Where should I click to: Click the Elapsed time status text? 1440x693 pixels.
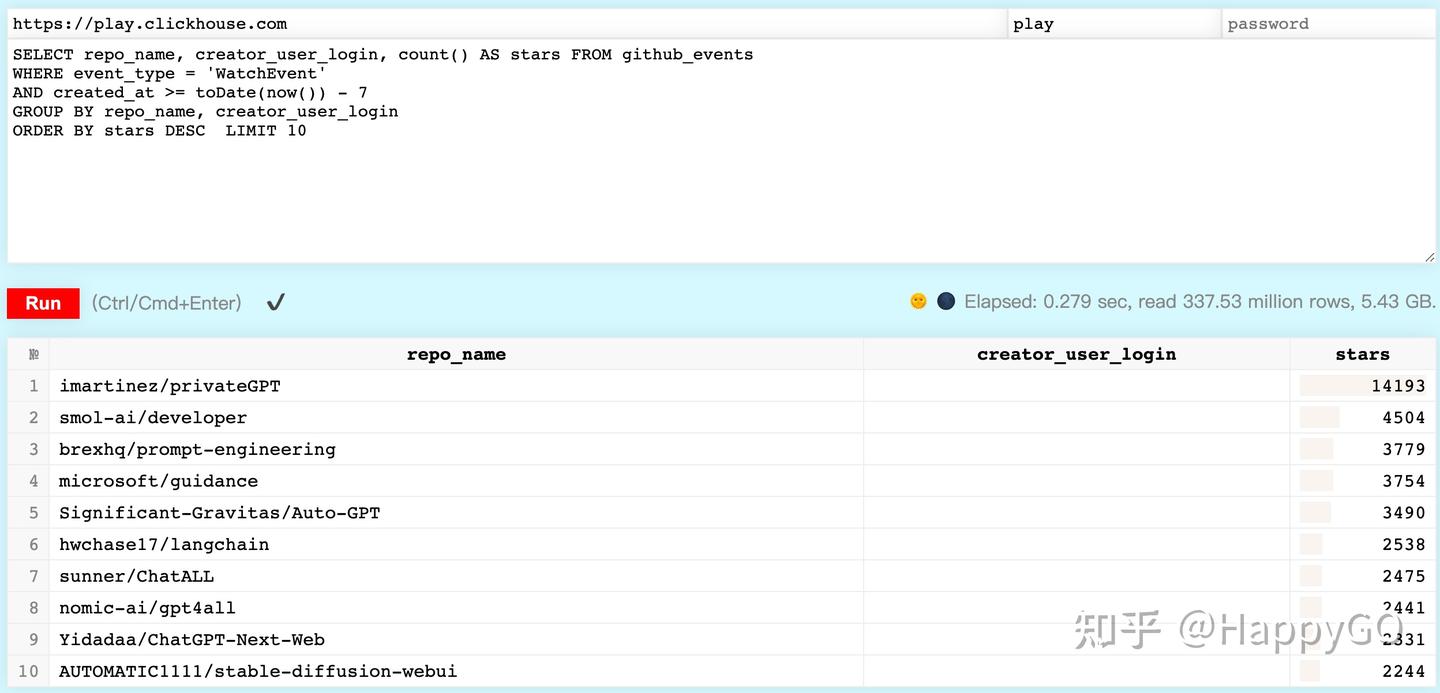point(1200,301)
